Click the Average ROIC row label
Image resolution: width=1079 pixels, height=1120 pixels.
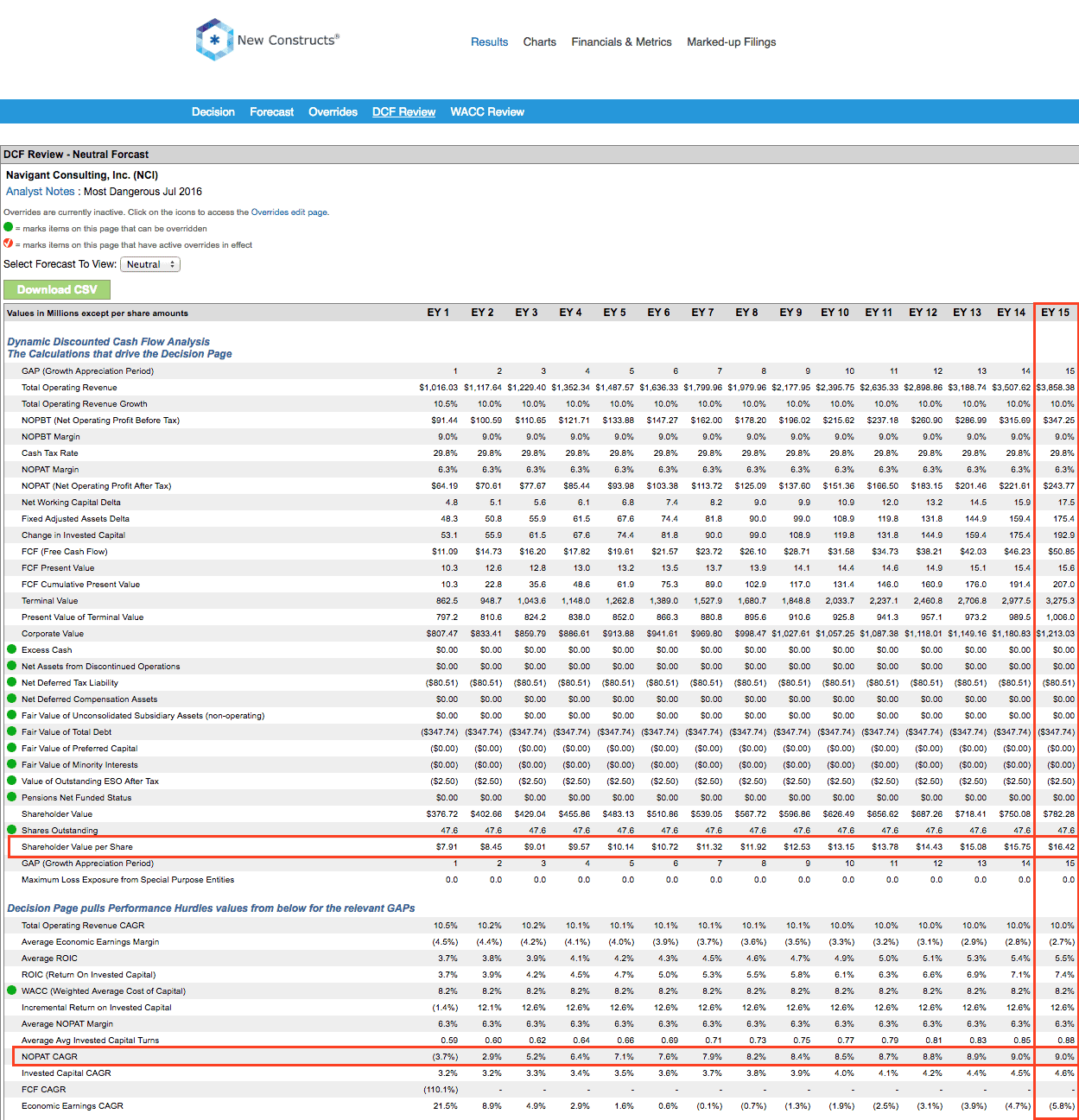pos(49,958)
